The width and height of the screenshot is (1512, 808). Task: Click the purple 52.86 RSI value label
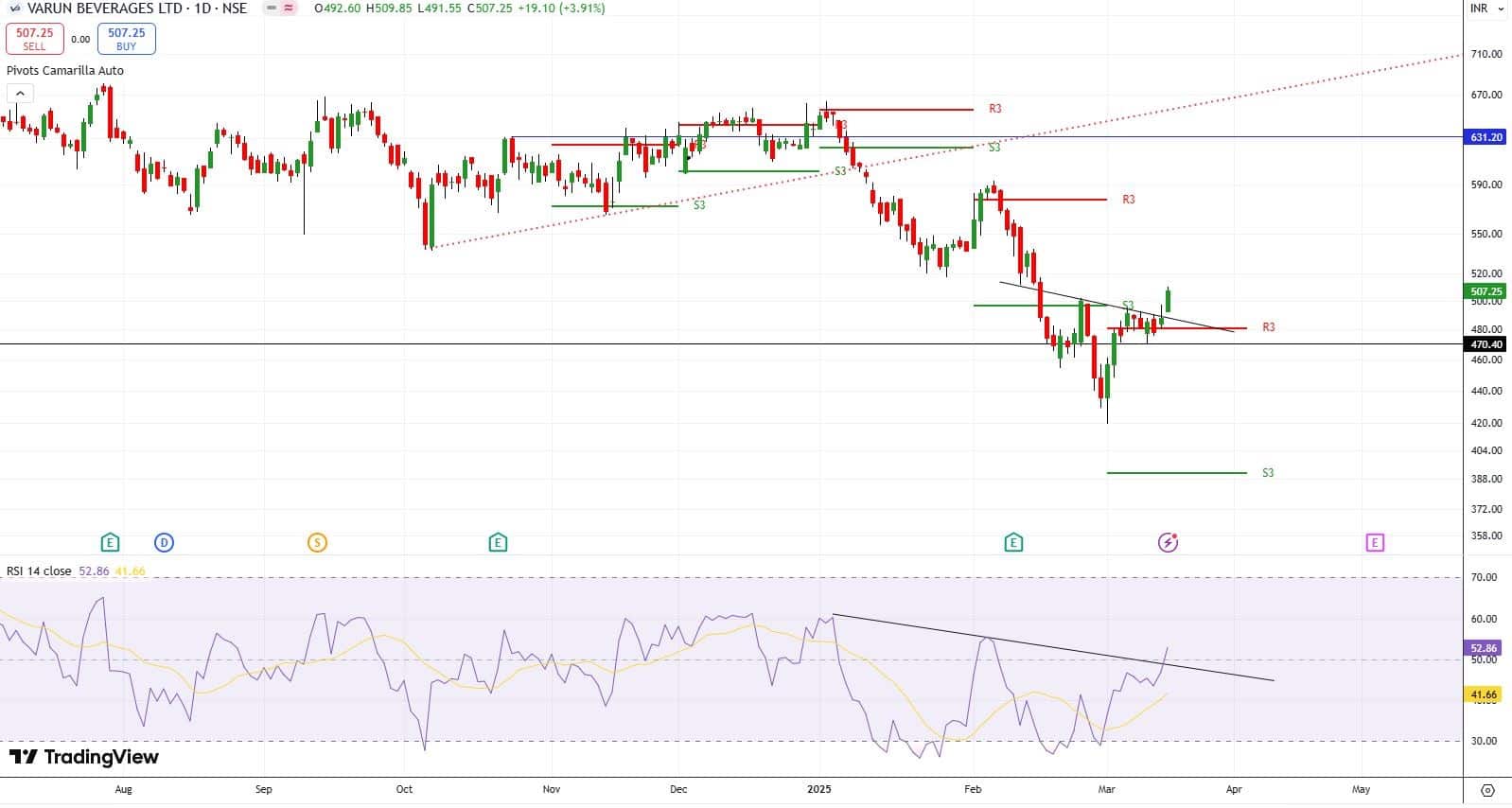click(1483, 648)
